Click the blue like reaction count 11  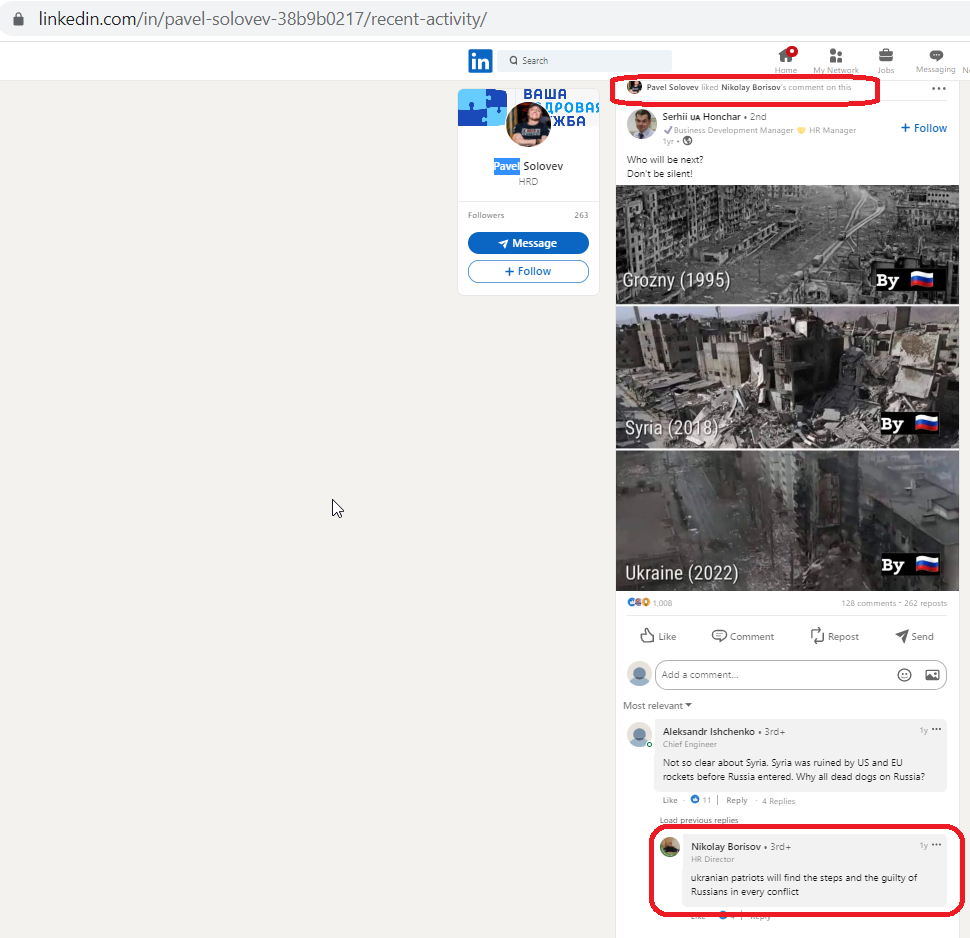(x=701, y=800)
